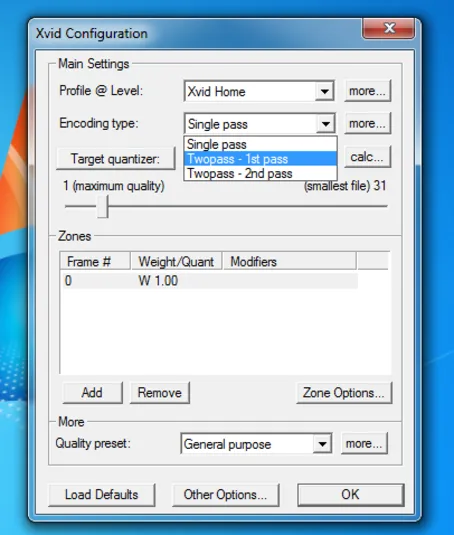Open more options for Profile @ Level
Viewport: 454px width, 535px height.
coord(367,91)
